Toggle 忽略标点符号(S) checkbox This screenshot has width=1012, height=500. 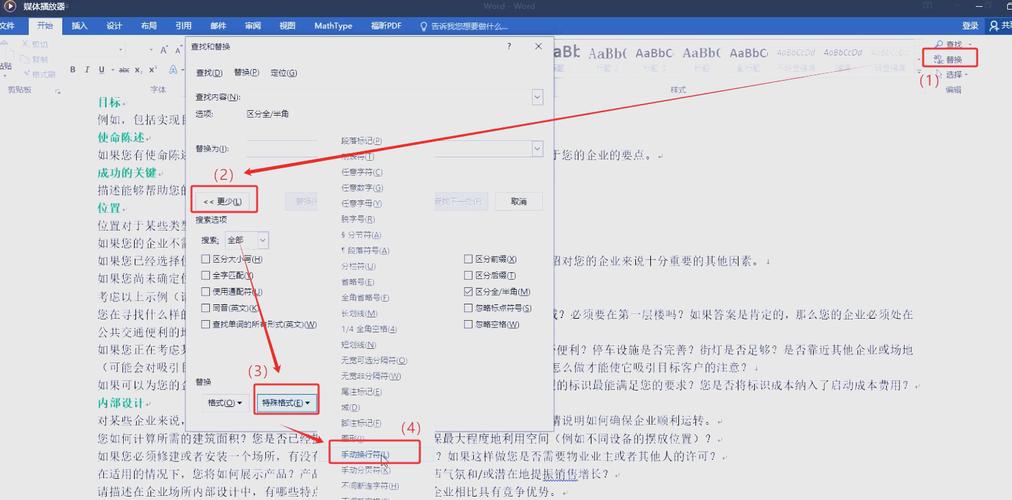(x=469, y=308)
